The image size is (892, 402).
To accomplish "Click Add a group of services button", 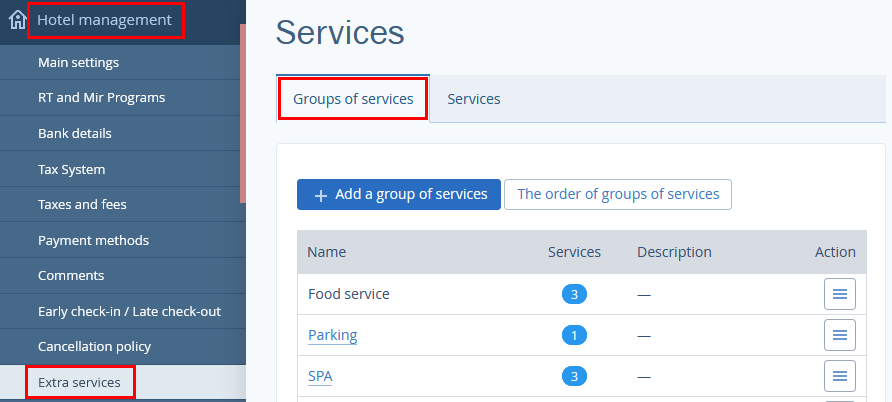I will (x=399, y=194).
